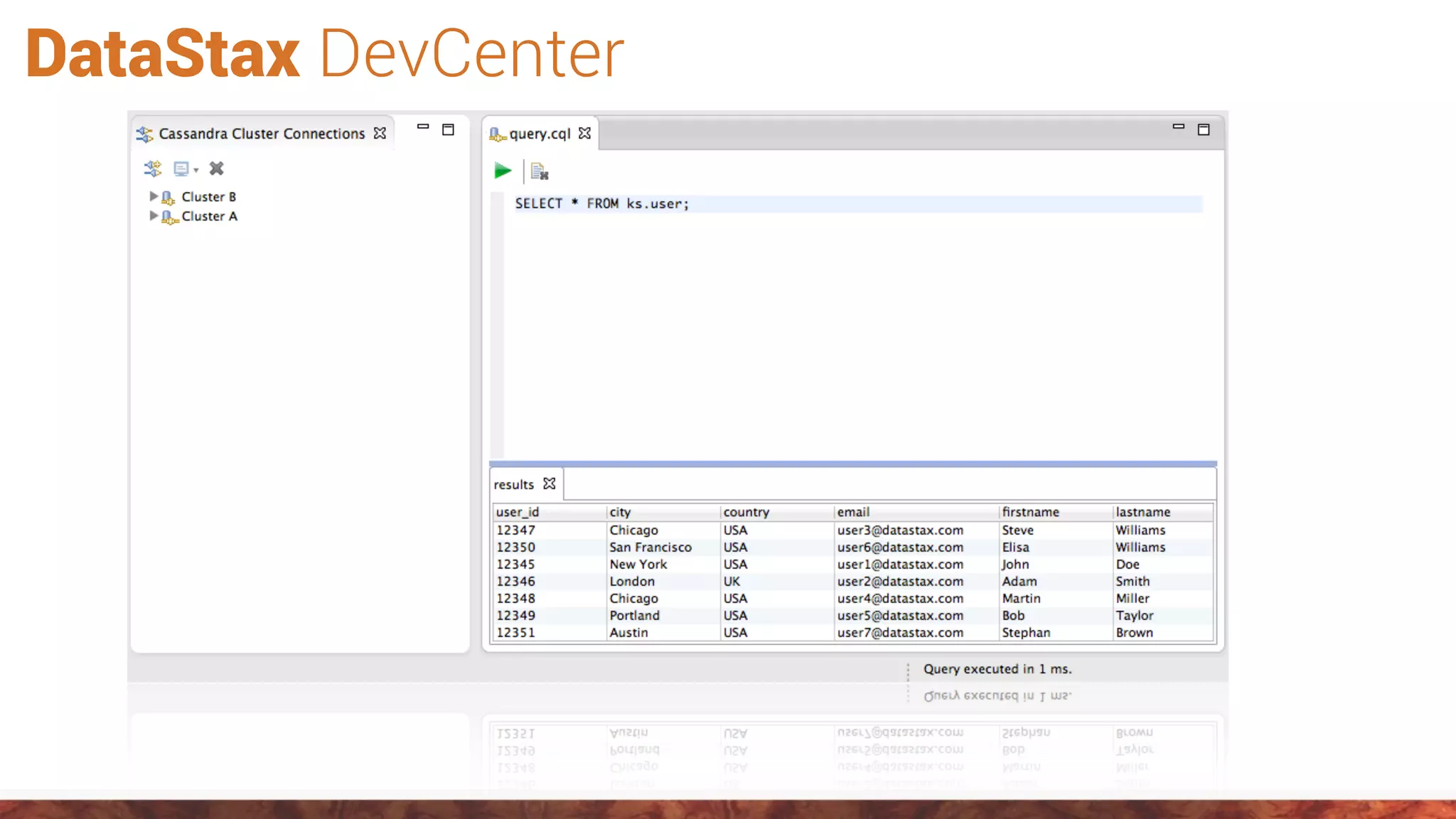The height and width of the screenshot is (819, 1456).
Task: Click the script file icon beside run button
Action: (x=540, y=171)
